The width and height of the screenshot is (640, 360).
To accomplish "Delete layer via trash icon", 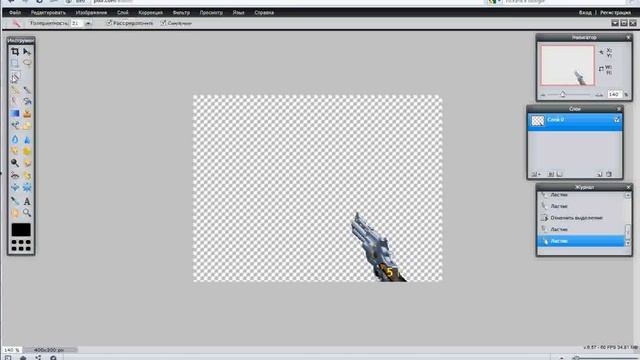I will (609, 174).
